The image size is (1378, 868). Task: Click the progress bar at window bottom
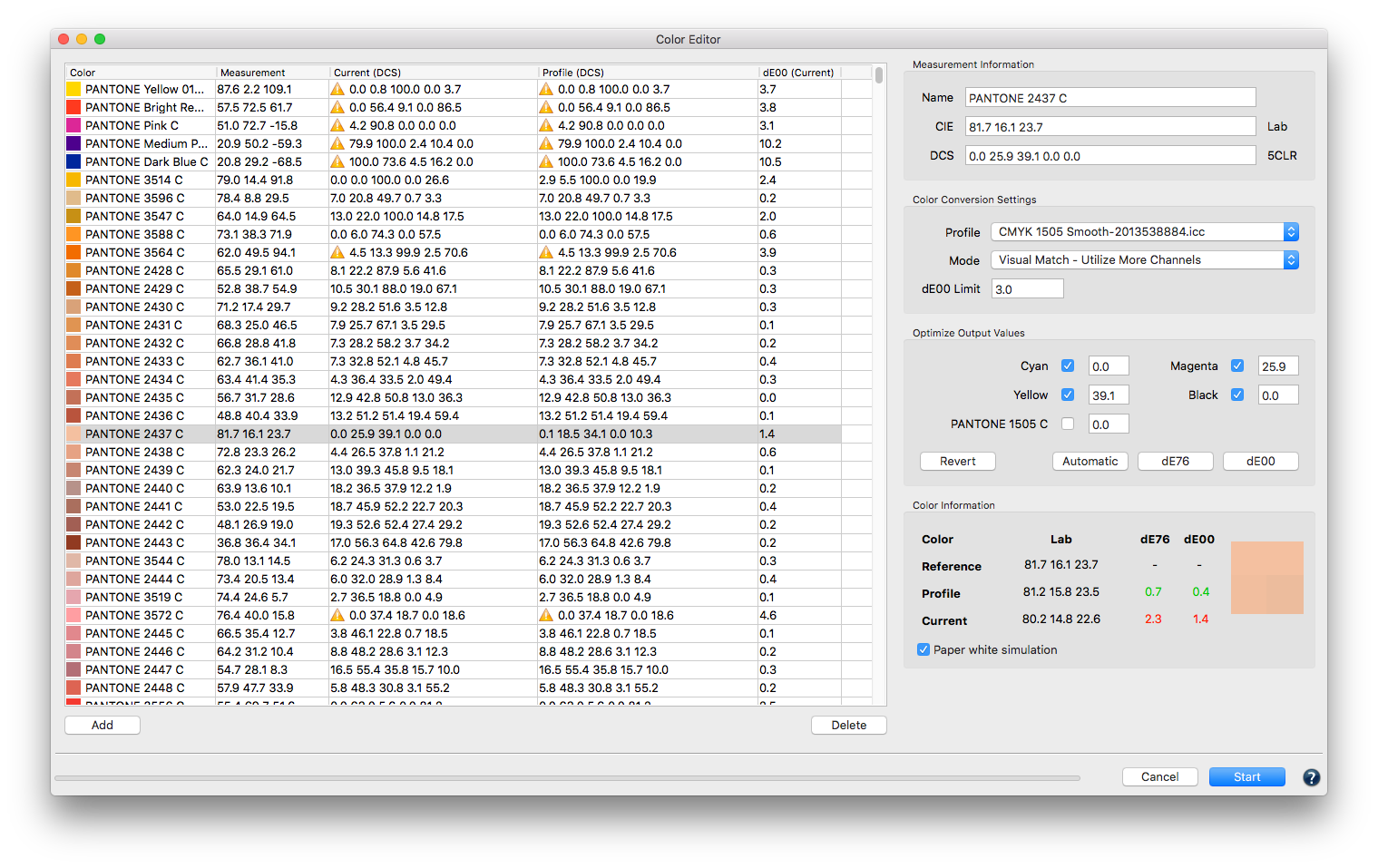[567, 777]
